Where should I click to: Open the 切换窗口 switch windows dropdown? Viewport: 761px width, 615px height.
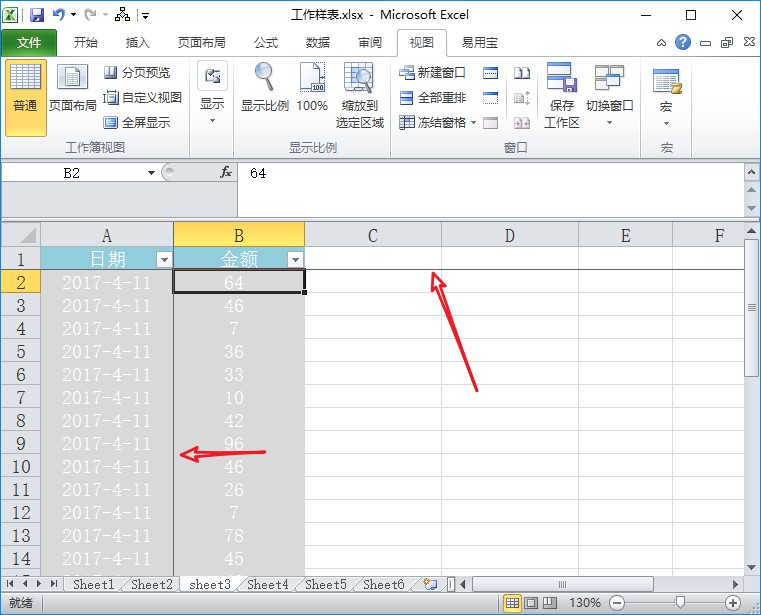coord(609,94)
